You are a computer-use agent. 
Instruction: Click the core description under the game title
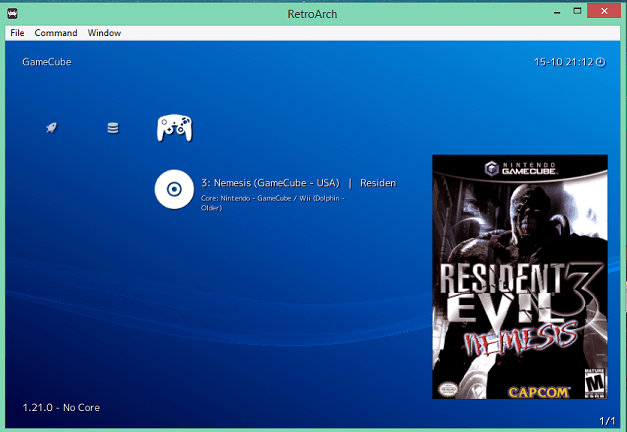pyautogui.click(x=273, y=203)
